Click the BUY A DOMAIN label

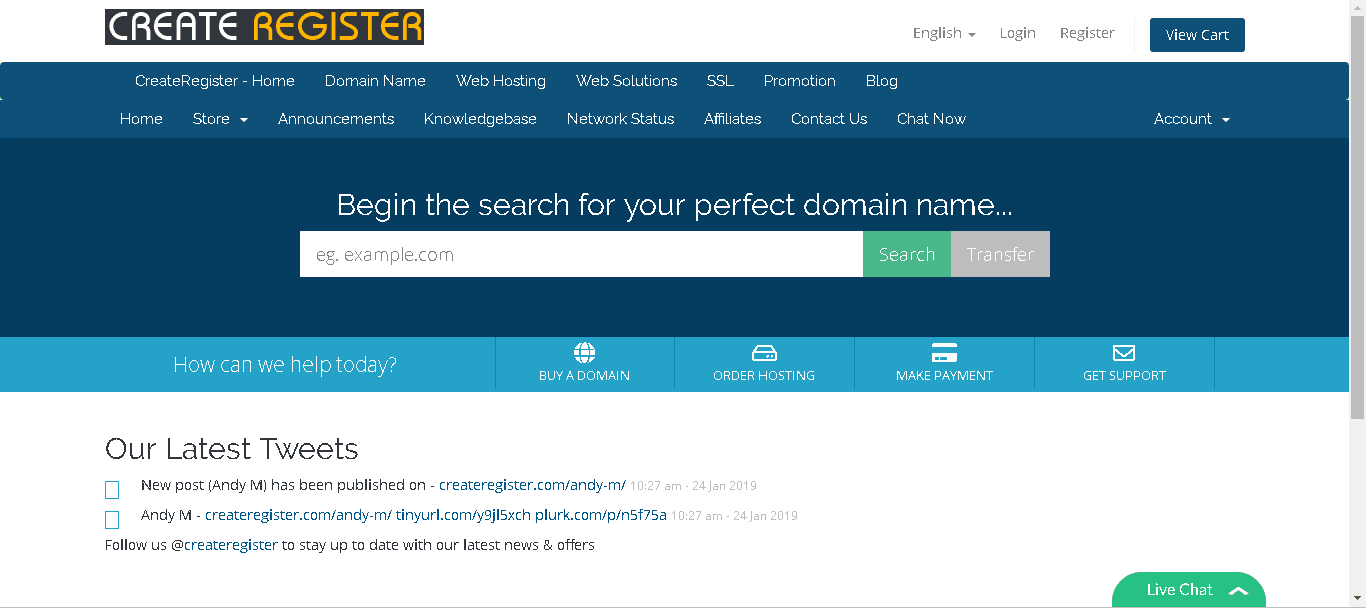pos(584,376)
